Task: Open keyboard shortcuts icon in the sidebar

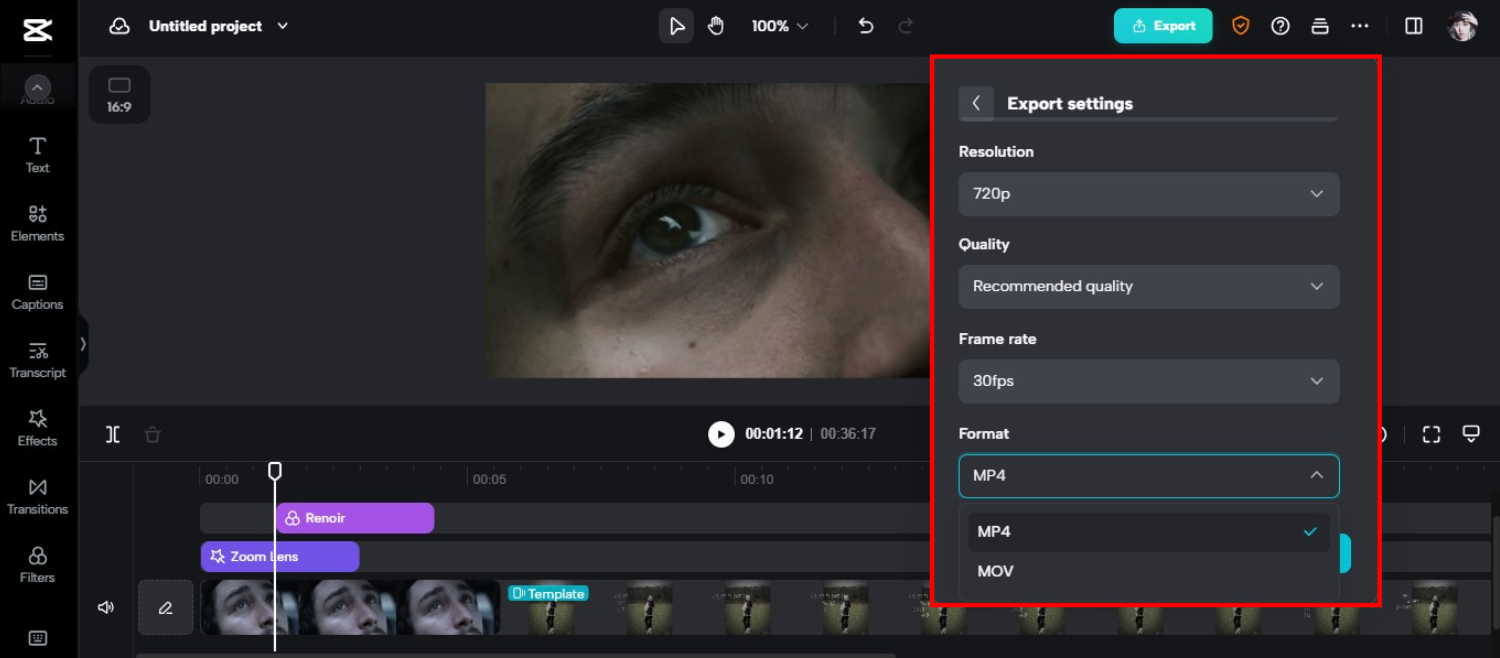Action: [37, 638]
